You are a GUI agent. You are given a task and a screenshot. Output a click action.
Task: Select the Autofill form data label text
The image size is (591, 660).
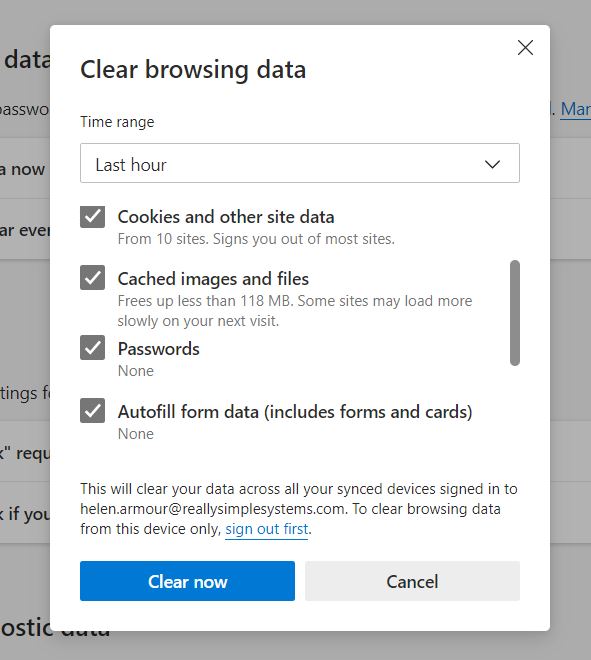pyautogui.click(x=295, y=412)
